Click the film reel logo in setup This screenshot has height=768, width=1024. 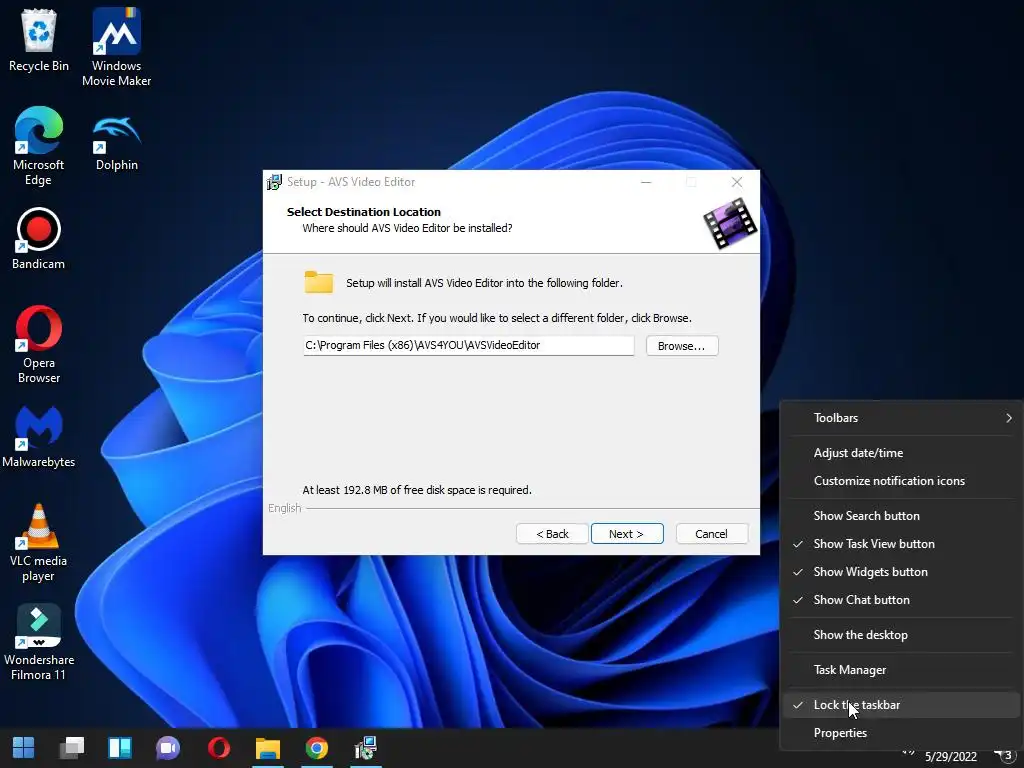729,224
